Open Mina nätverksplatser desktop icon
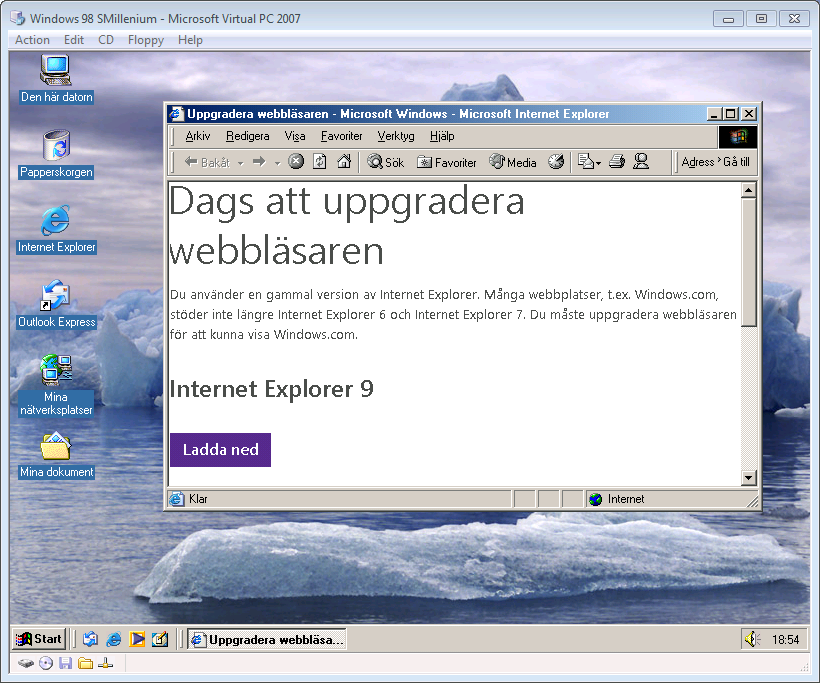820x683 pixels. (56, 385)
